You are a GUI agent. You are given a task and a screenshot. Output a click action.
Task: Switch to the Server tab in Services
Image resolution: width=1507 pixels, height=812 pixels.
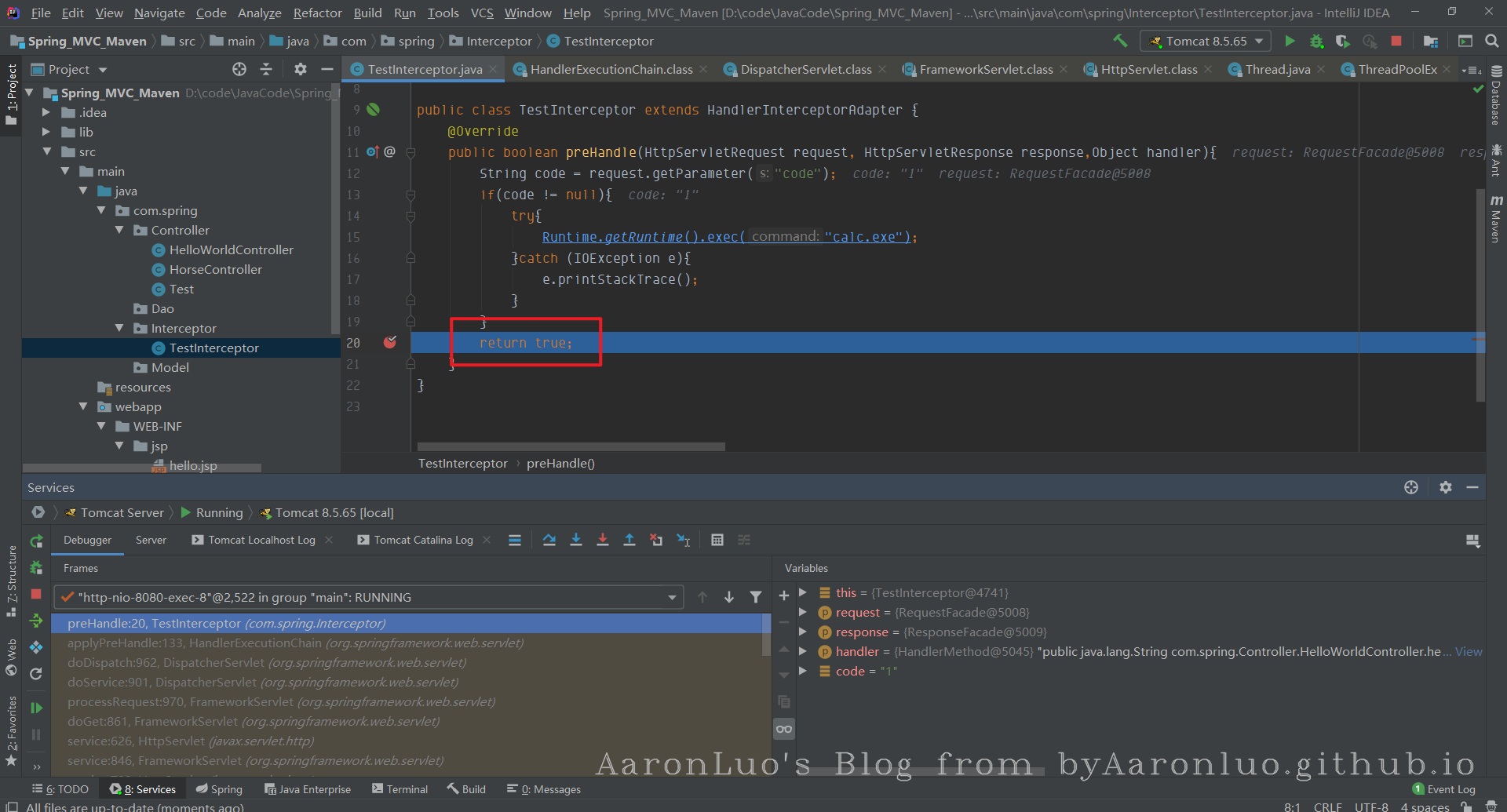[x=151, y=540]
